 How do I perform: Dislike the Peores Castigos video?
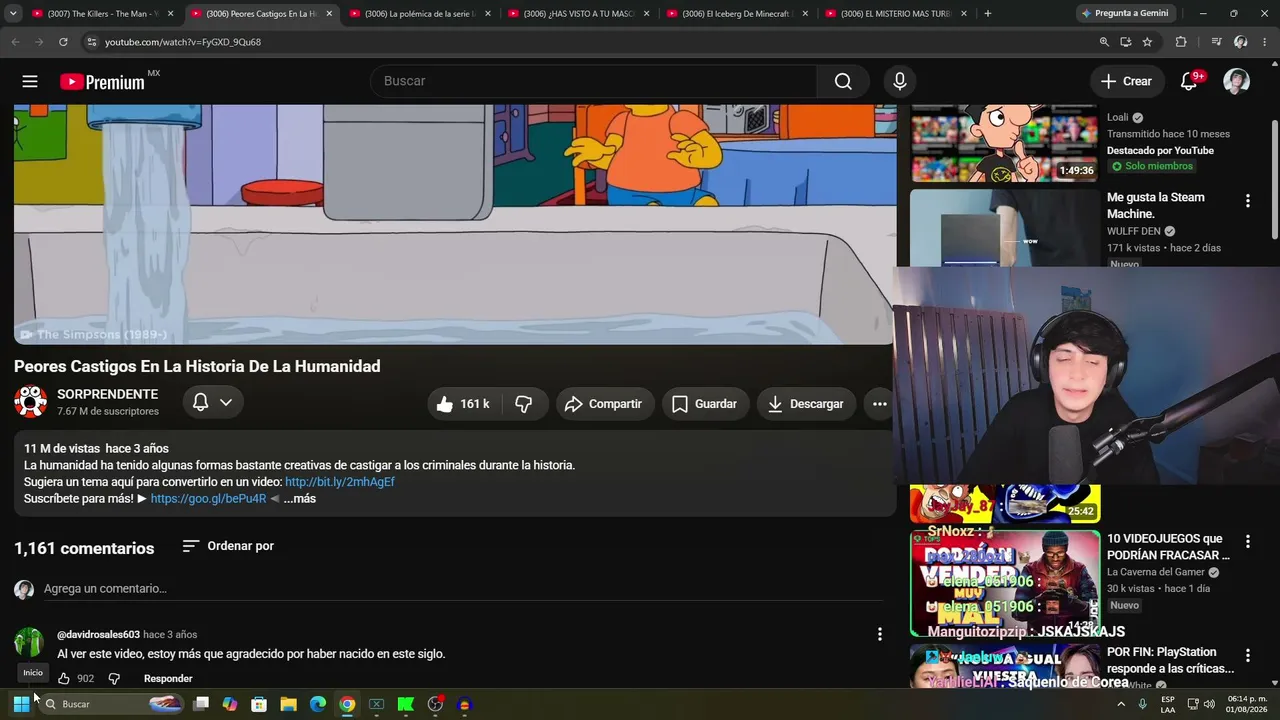point(523,404)
